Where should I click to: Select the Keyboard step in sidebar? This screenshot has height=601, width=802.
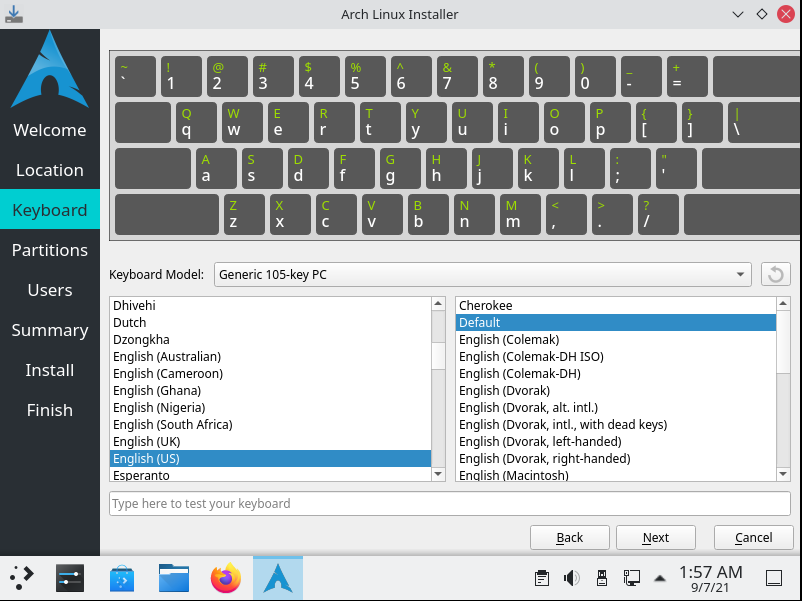[50, 210]
